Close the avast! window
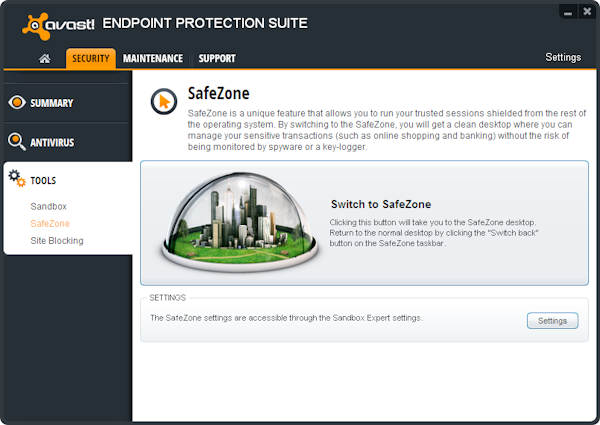Image resolution: width=600 pixels, height=425 pixels. [587, 12]
